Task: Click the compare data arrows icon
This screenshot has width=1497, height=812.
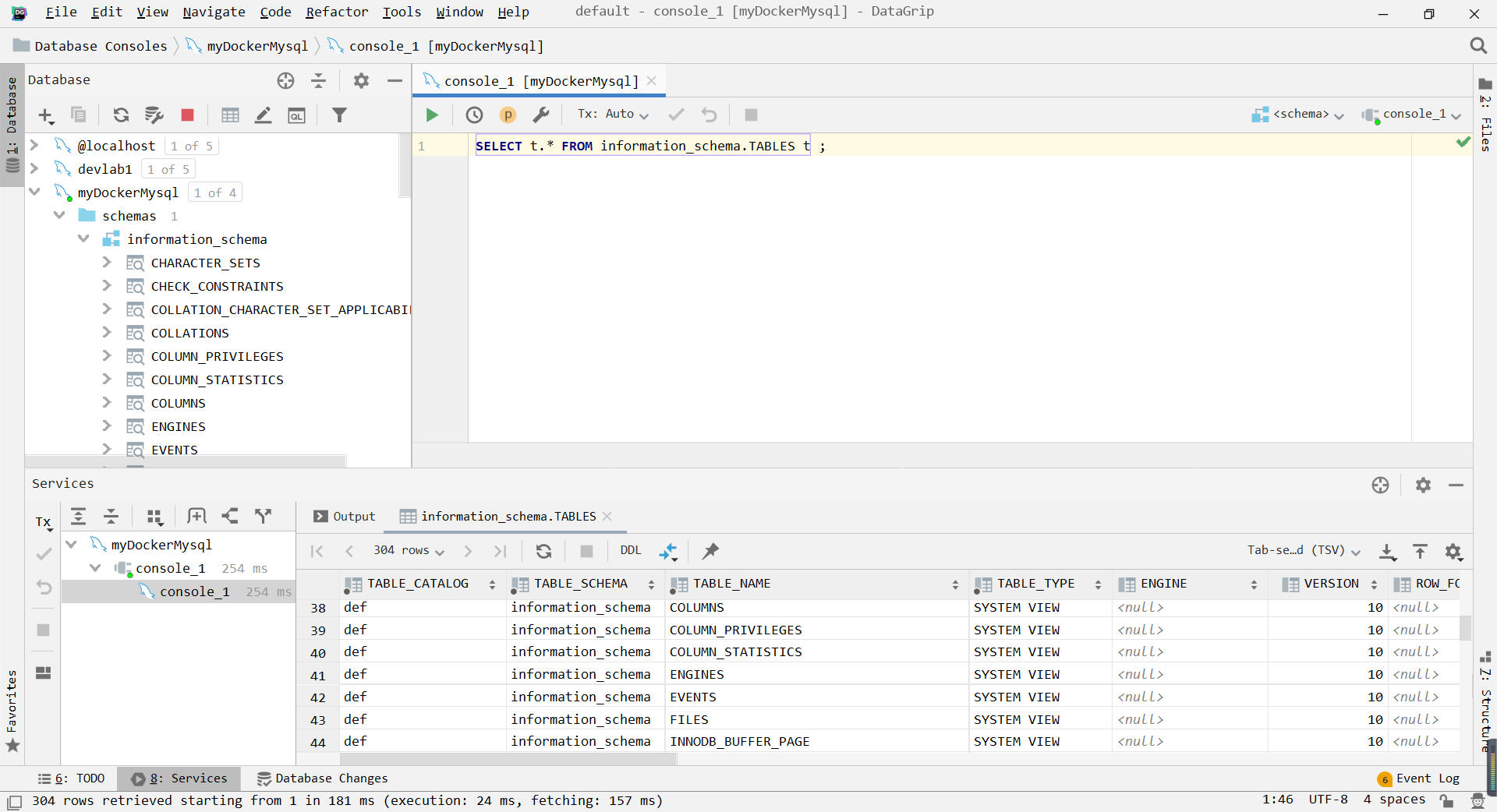Action: pos(668,552)
